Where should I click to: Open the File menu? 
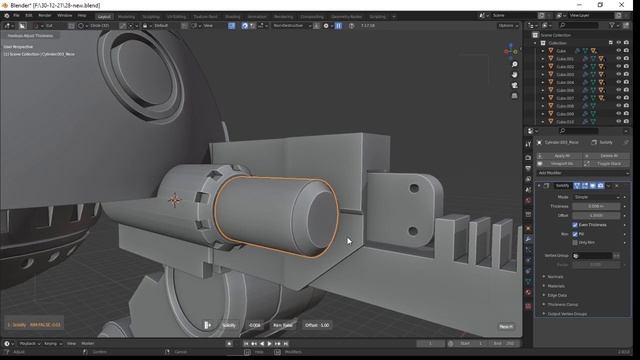tap(16, 16)
